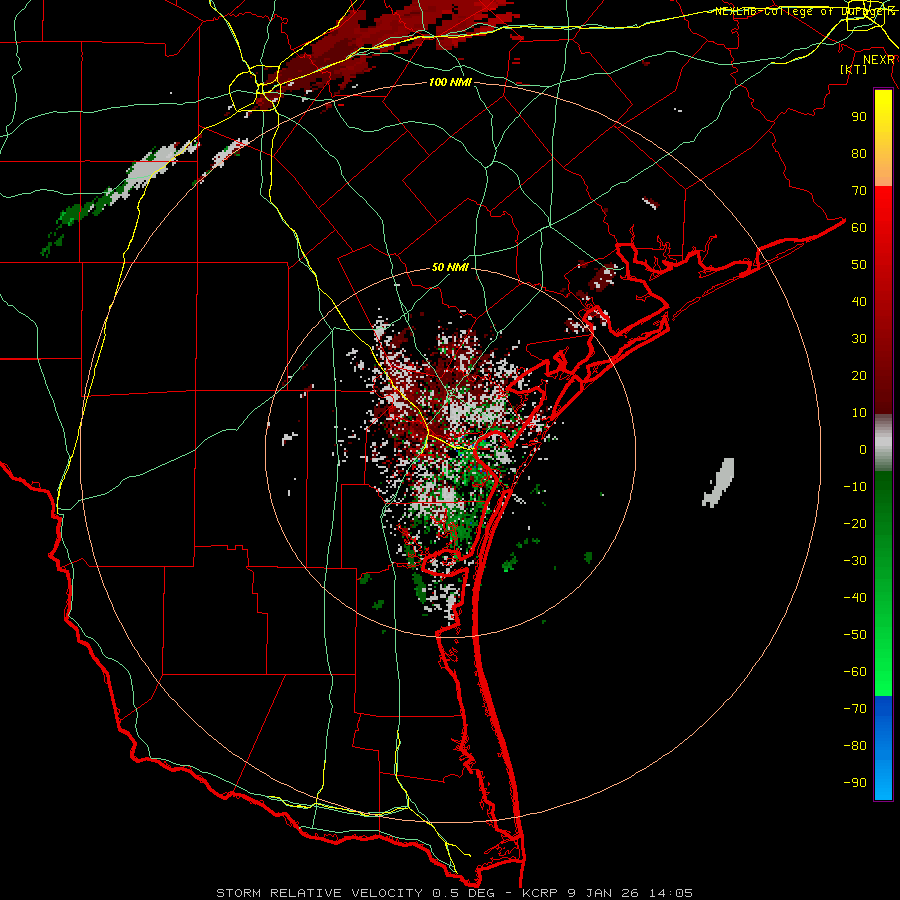The width and height of the screenshot is (900, 900).
Task: Click the NEXR label beside the scale
Action: point(879,60)
